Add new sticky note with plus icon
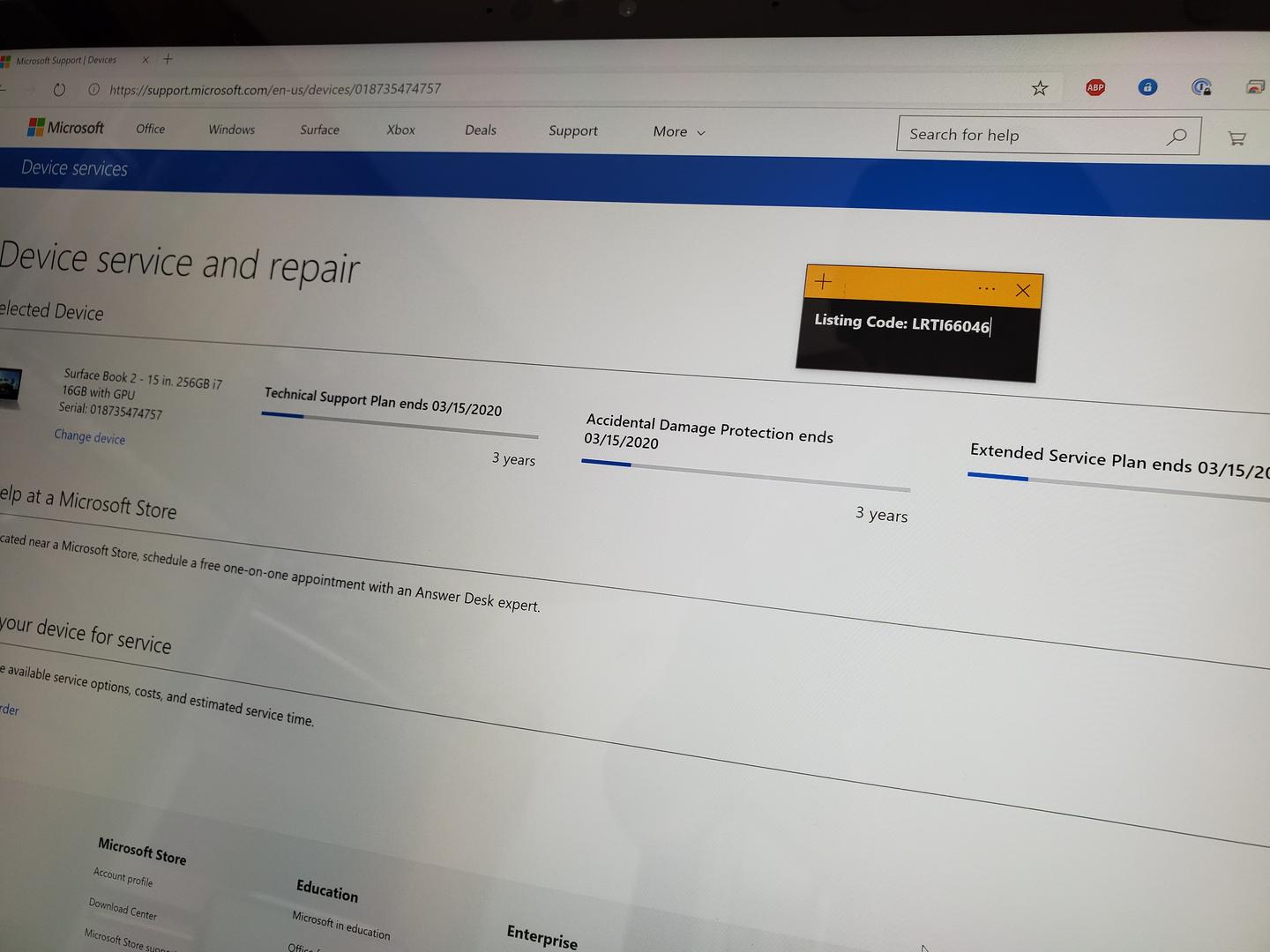This screenshot has width=1270, height=952. click(823, 281)
